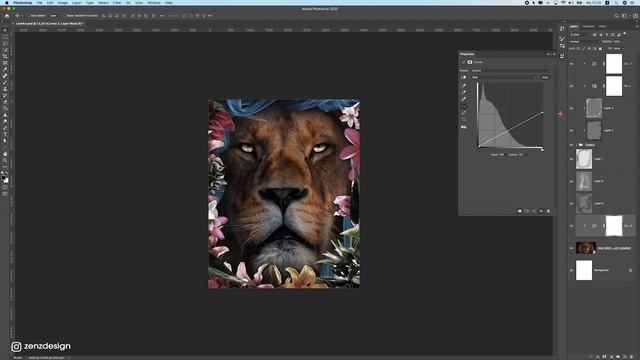Select the Gradient tool
Screen dimensions: 640x360
click(5, 109)
